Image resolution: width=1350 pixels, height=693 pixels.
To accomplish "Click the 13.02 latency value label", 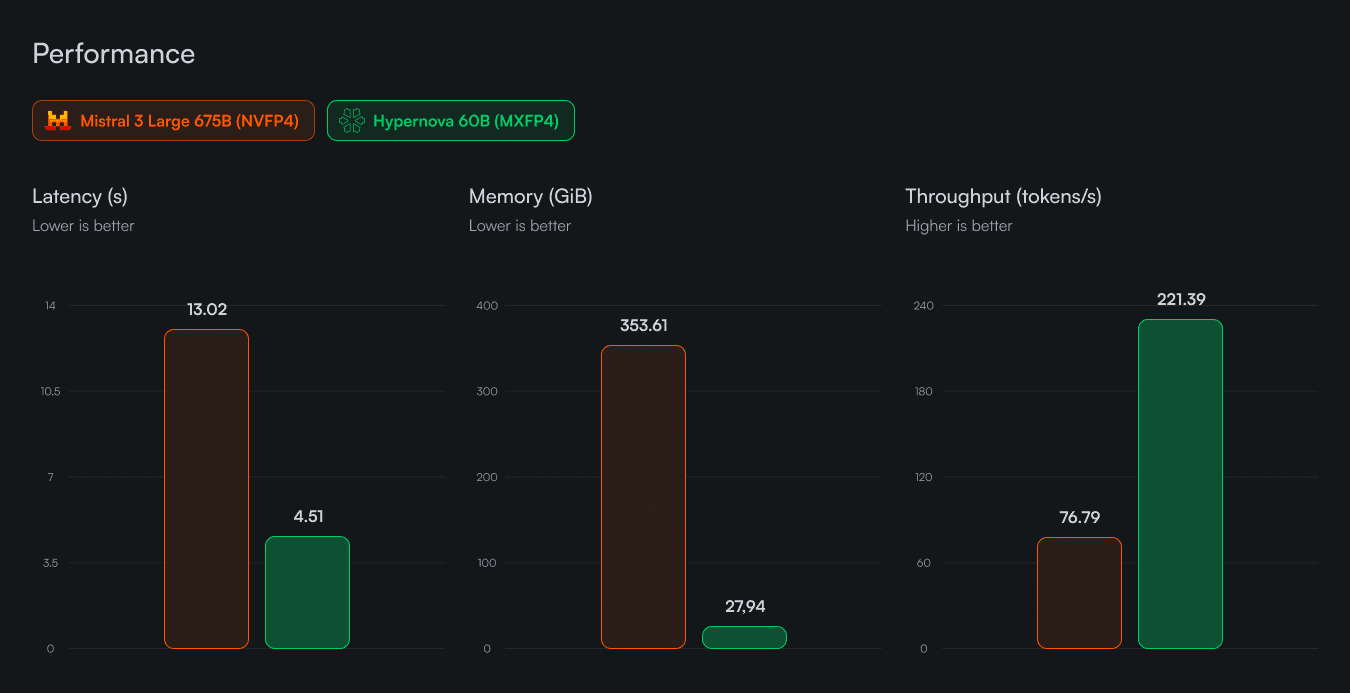I will [207, 310].
